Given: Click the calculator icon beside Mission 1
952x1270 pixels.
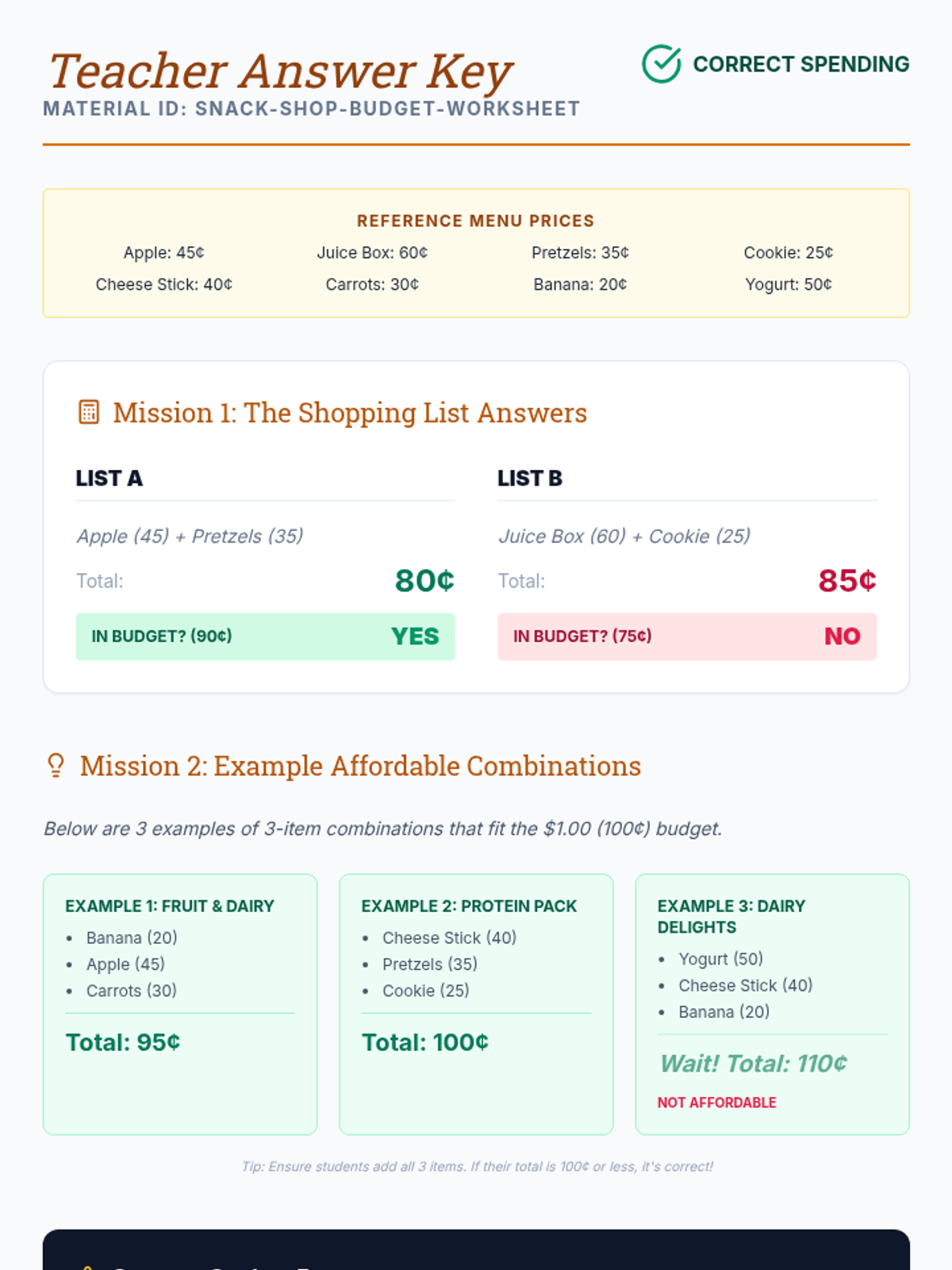Looking at the screenshot, I should pyautogui.click(x=89, y=413).
